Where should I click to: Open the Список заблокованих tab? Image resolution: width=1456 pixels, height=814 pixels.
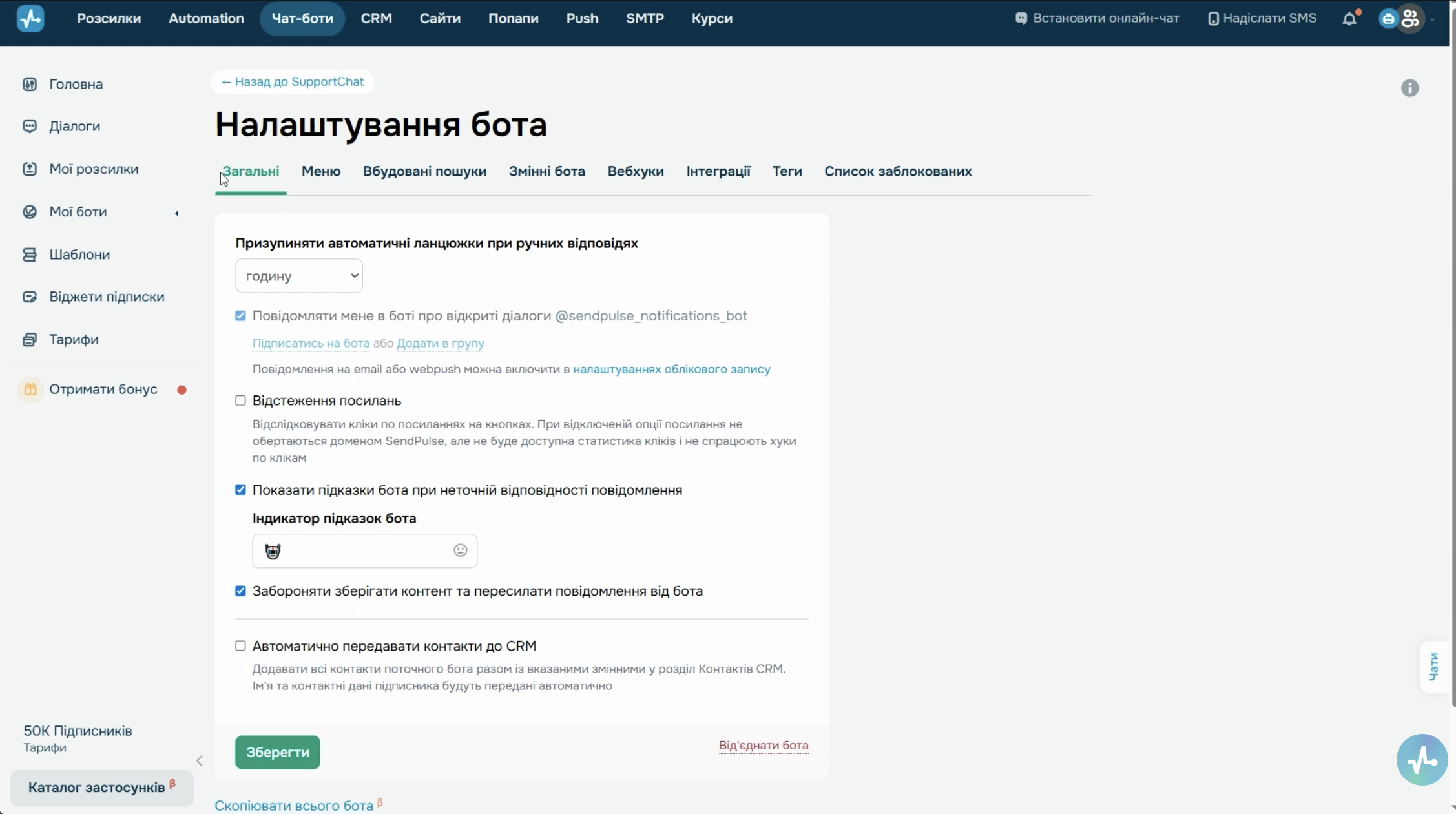click(898, 171)
